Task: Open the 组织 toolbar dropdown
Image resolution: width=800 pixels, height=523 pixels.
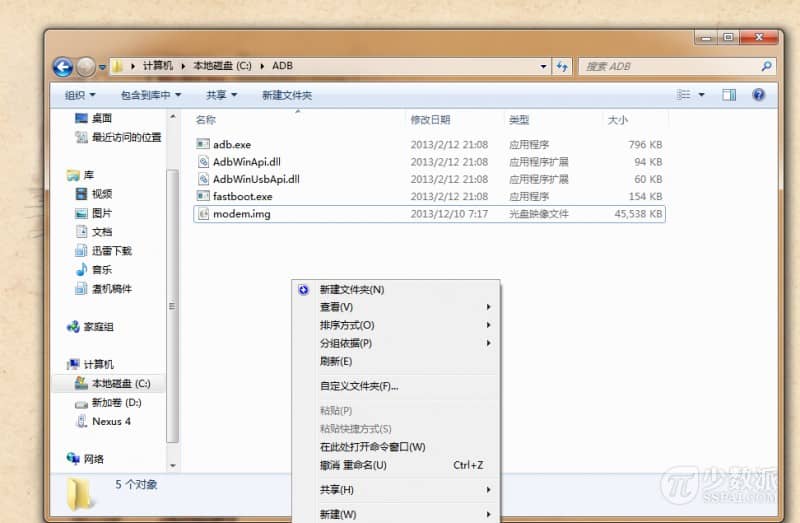Action: pos(80,95)
